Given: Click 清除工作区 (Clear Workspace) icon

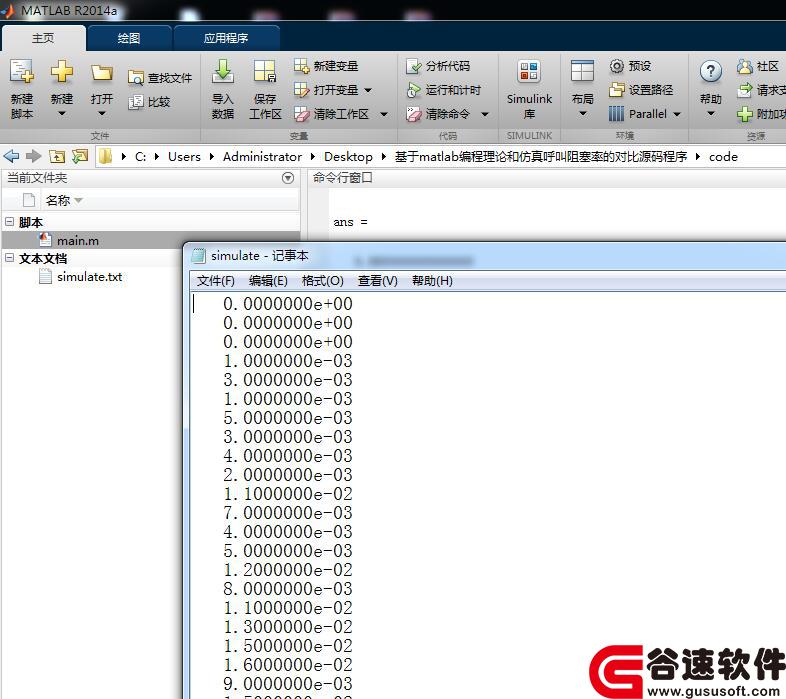Looking at the screenshot, I should tap(302, 114).
